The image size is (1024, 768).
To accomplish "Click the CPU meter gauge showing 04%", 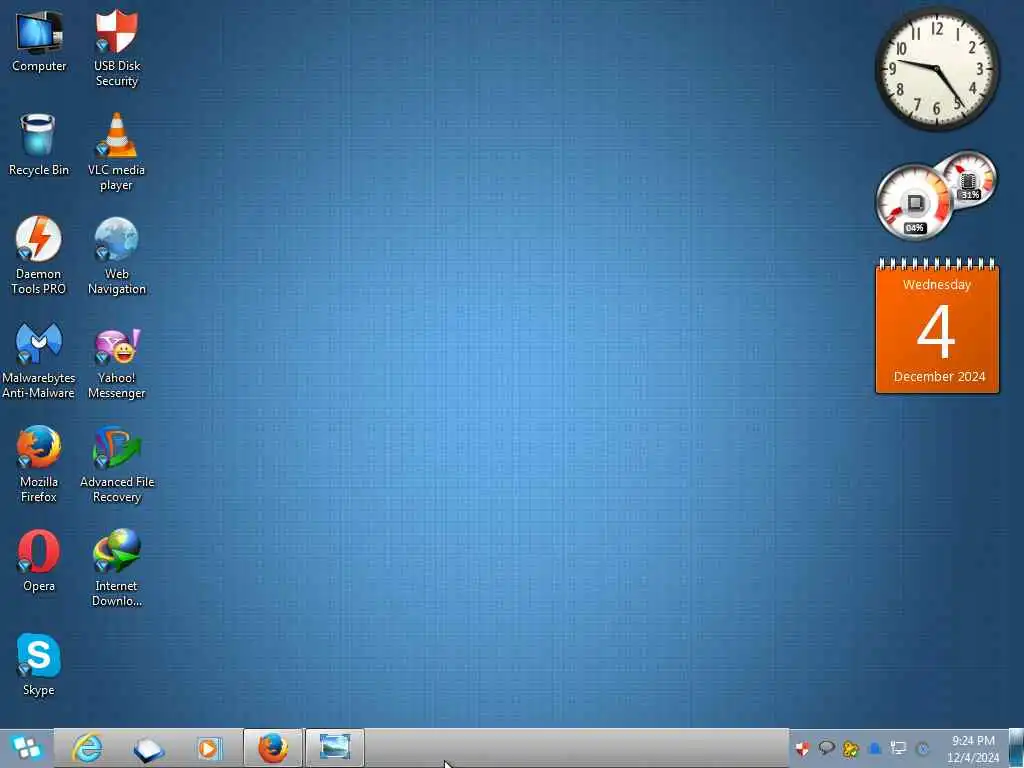I will (914, 202).
